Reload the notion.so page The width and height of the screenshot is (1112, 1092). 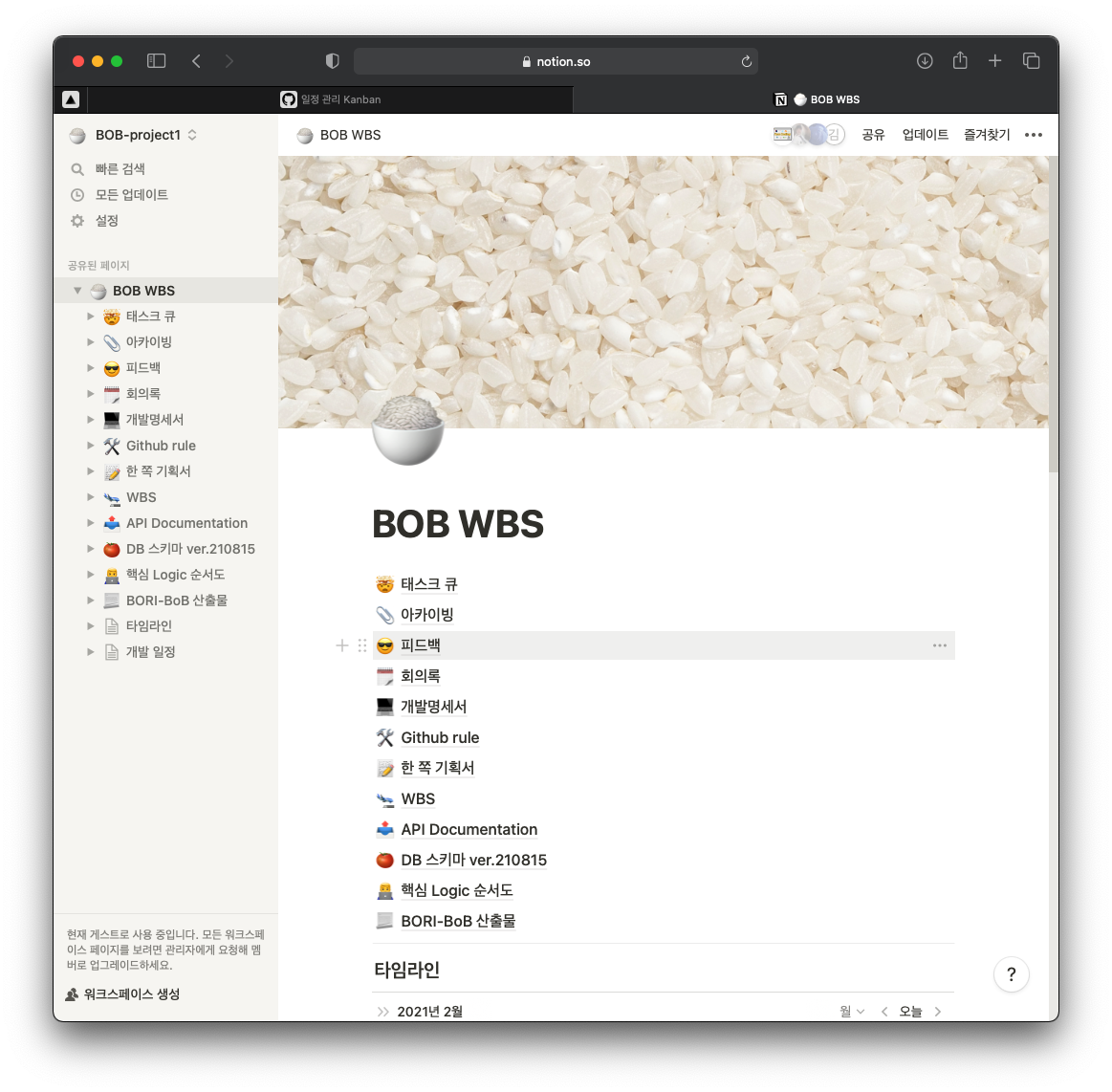click(x=746, y=62)
